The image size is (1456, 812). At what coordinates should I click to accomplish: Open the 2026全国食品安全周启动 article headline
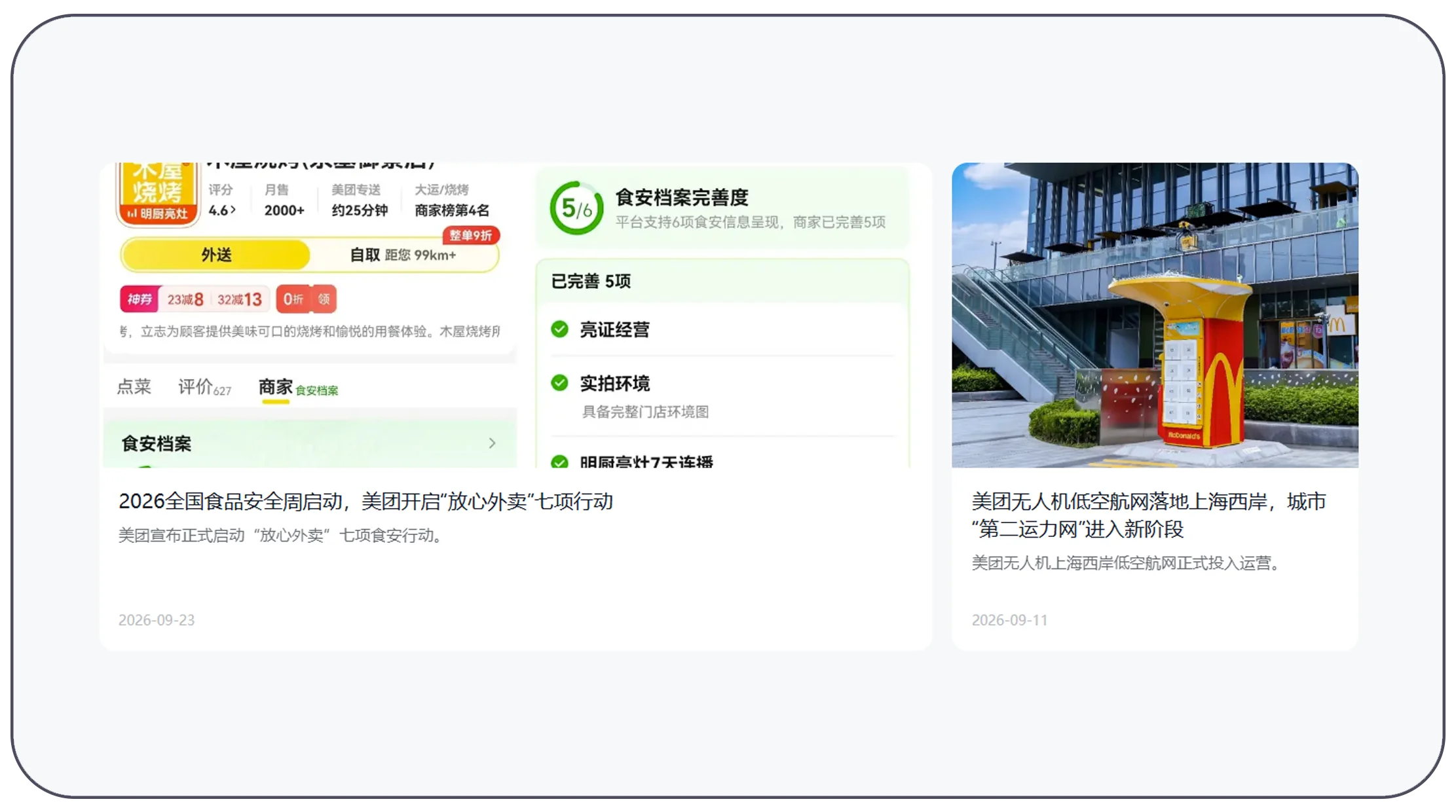[x=365, y=501]
